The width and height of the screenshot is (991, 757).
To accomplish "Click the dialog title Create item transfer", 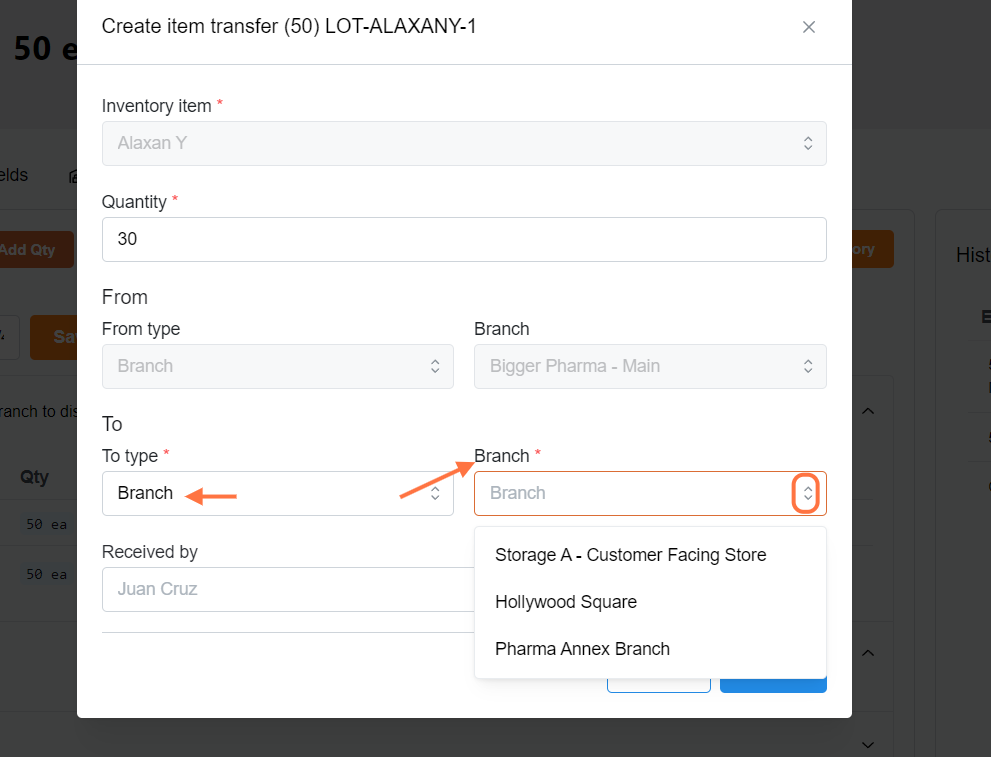I will pyautogui.click(x=289, y=27).
